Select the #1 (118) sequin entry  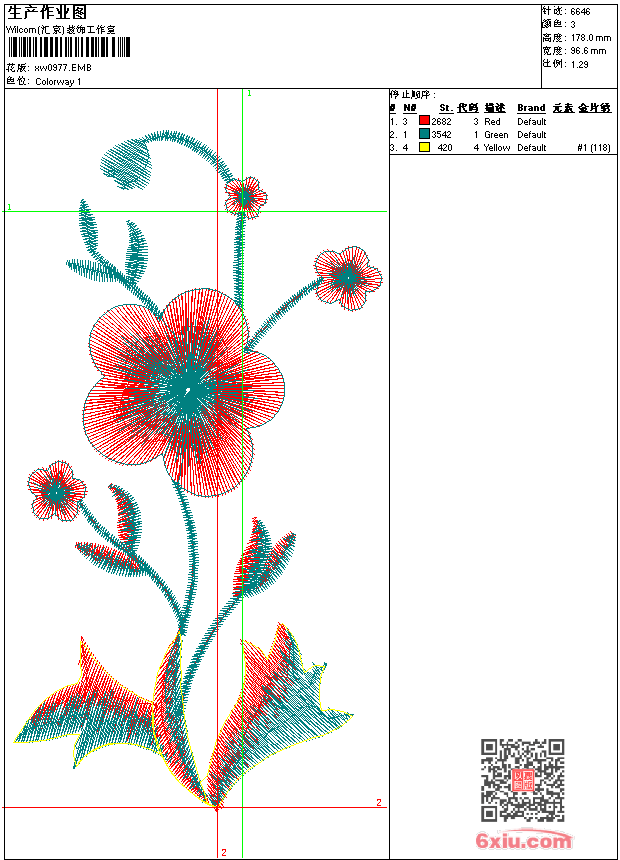(x=594, y=148)
